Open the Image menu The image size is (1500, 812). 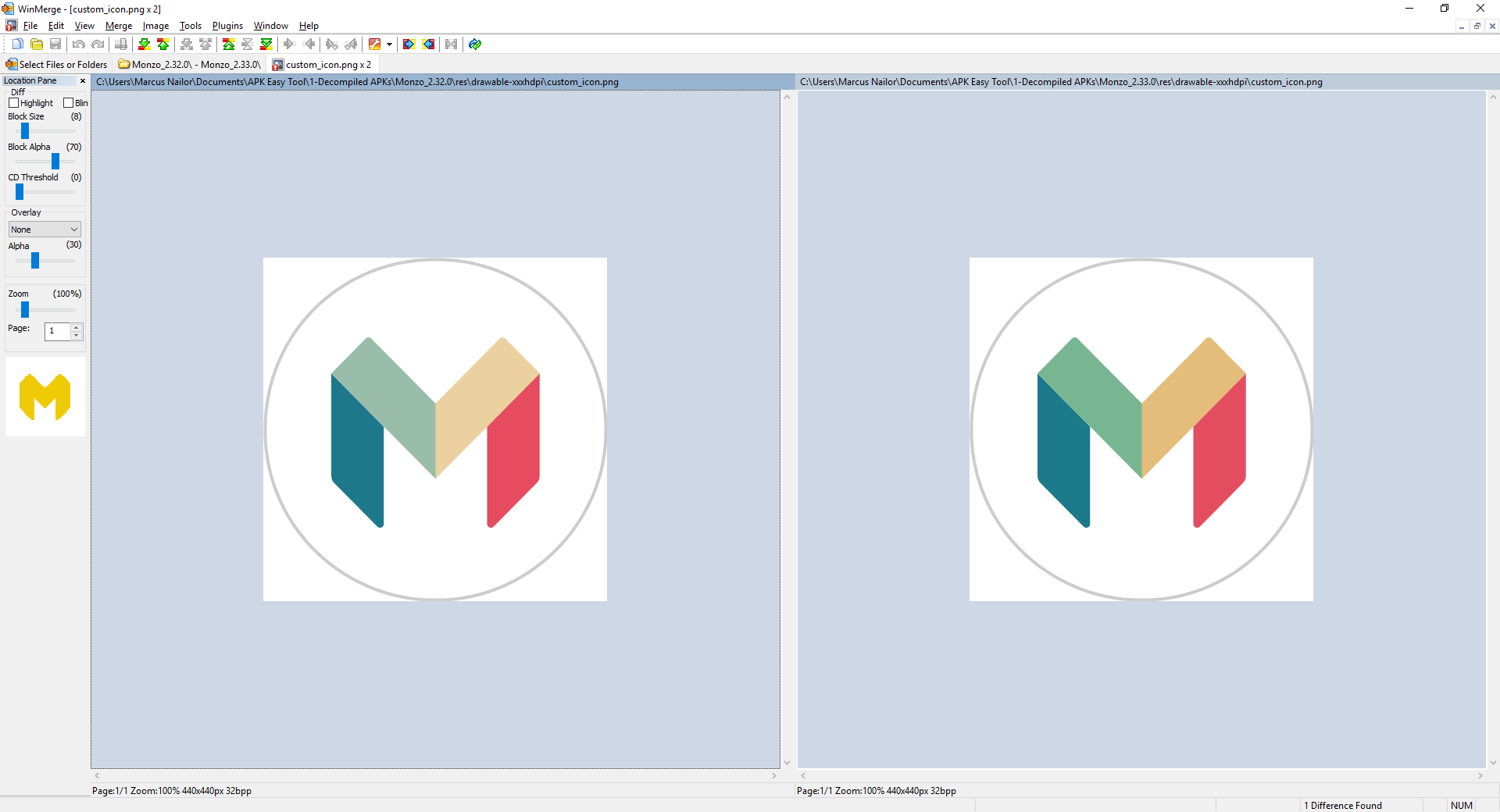click(x=155, y=26)
